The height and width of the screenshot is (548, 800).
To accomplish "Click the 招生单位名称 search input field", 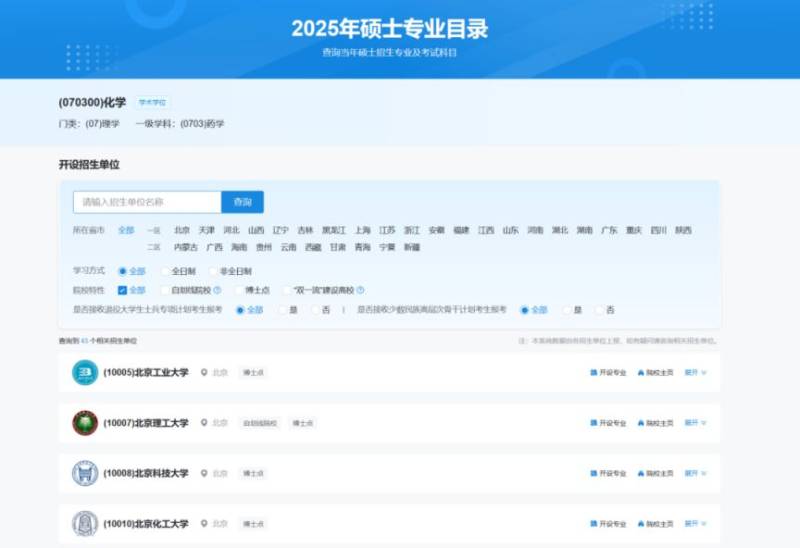I will tap(147, 202).
